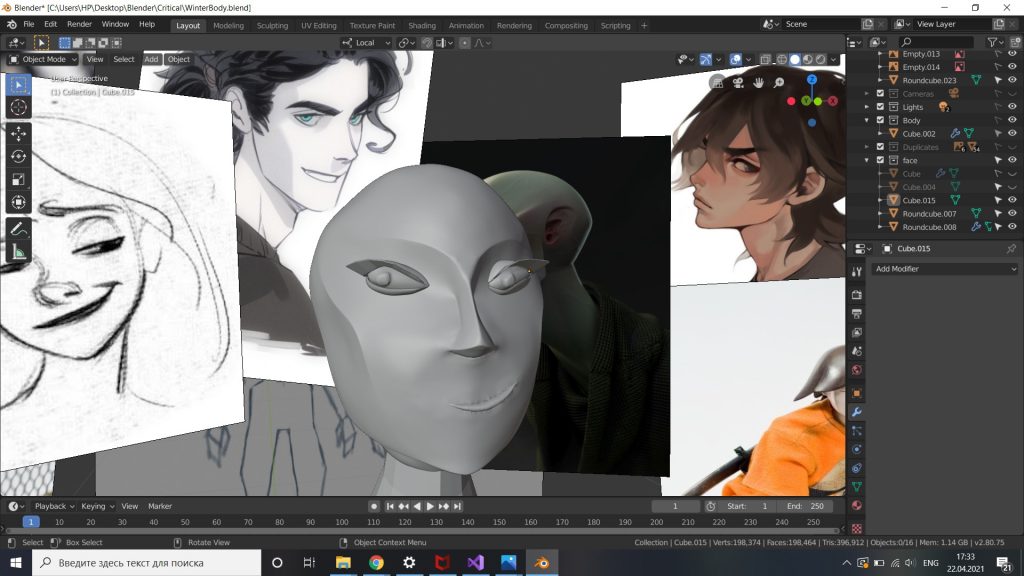Choose the Measure tool
This screenshot has height=576, width=1024.
[x=18, y=252]
